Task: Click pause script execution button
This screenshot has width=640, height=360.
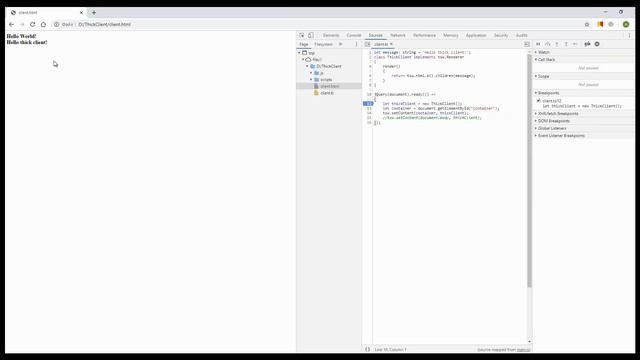Action: click(538, 44)
